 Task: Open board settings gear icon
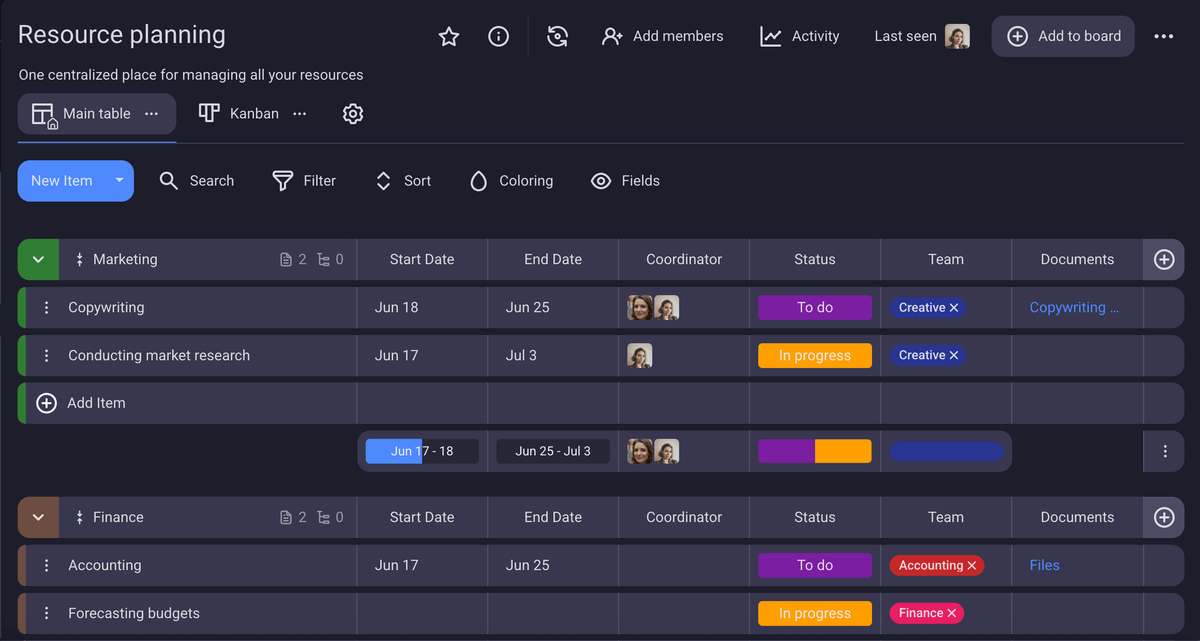point(352,114)
